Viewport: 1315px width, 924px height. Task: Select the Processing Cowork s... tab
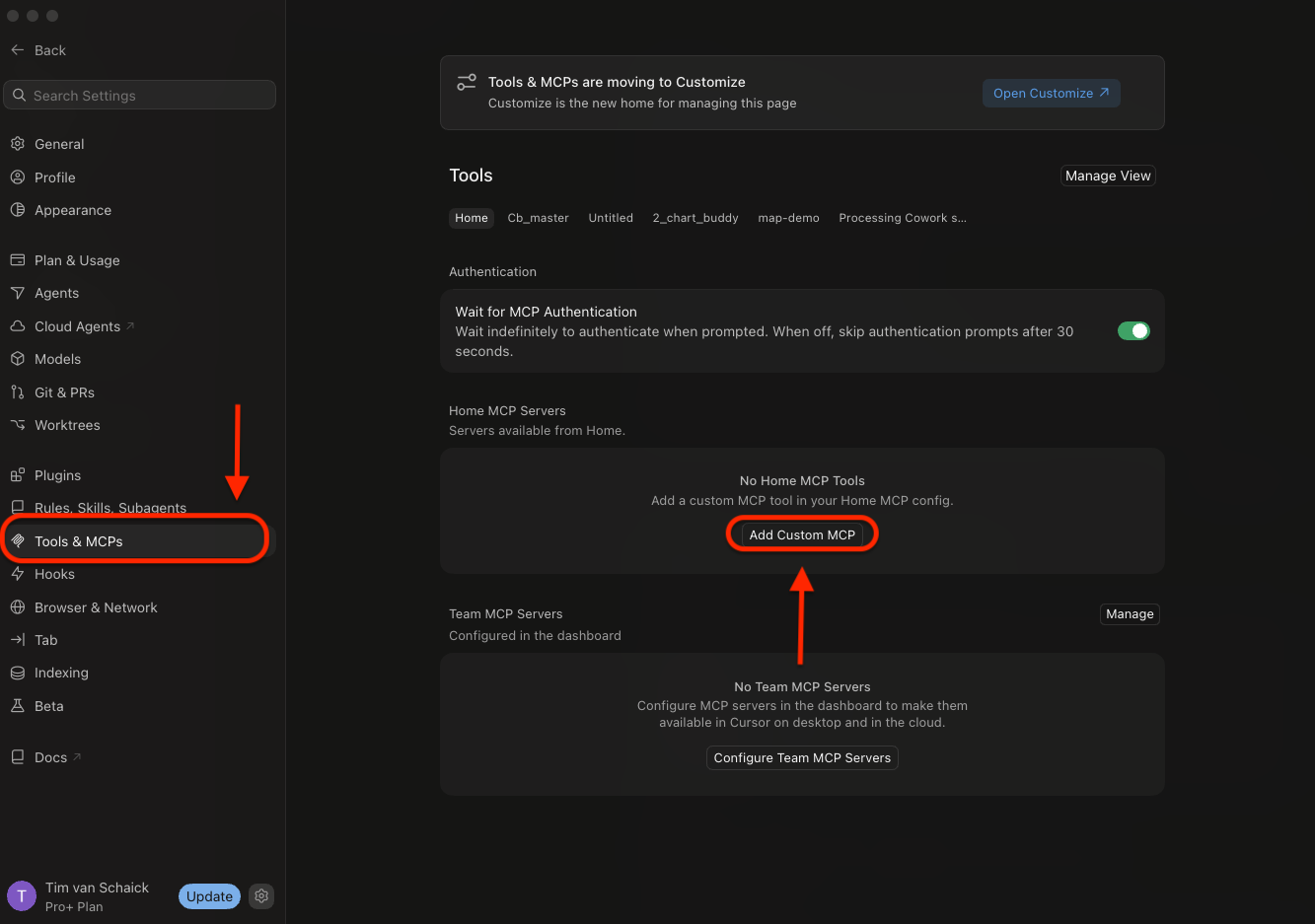[x=903, y=218]
